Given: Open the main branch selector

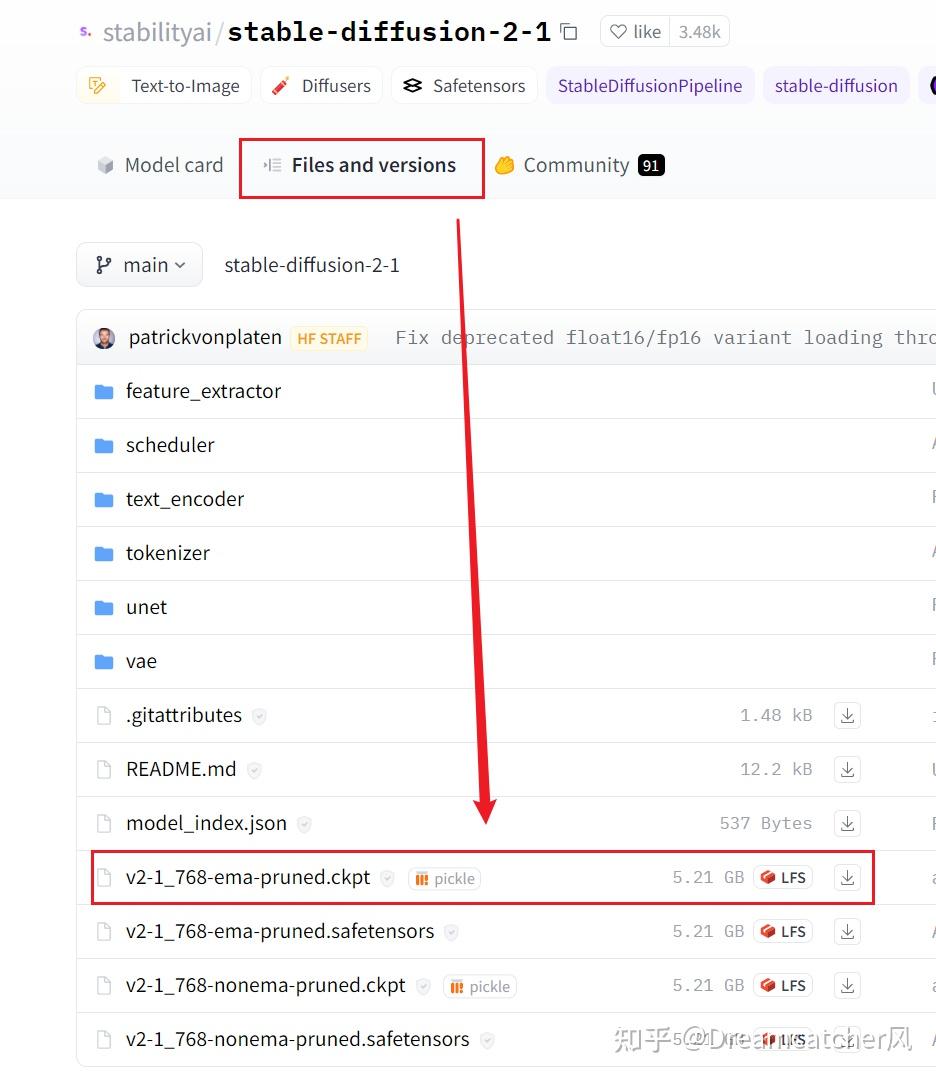Looking at the screenshot, I should click(x=139, y=264).
